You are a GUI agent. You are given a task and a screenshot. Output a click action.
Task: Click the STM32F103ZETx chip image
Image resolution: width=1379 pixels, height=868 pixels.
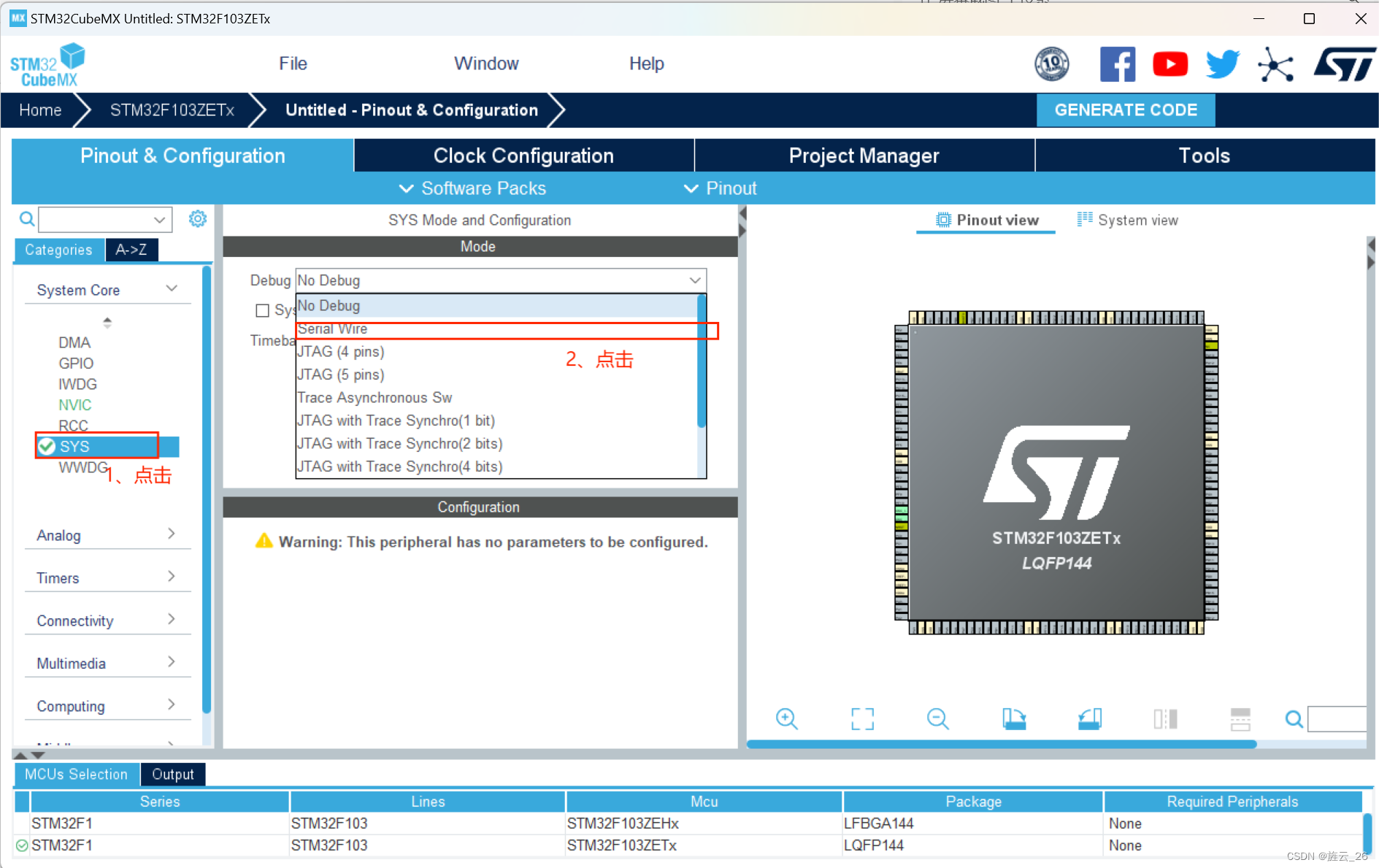click(1056, 472)
